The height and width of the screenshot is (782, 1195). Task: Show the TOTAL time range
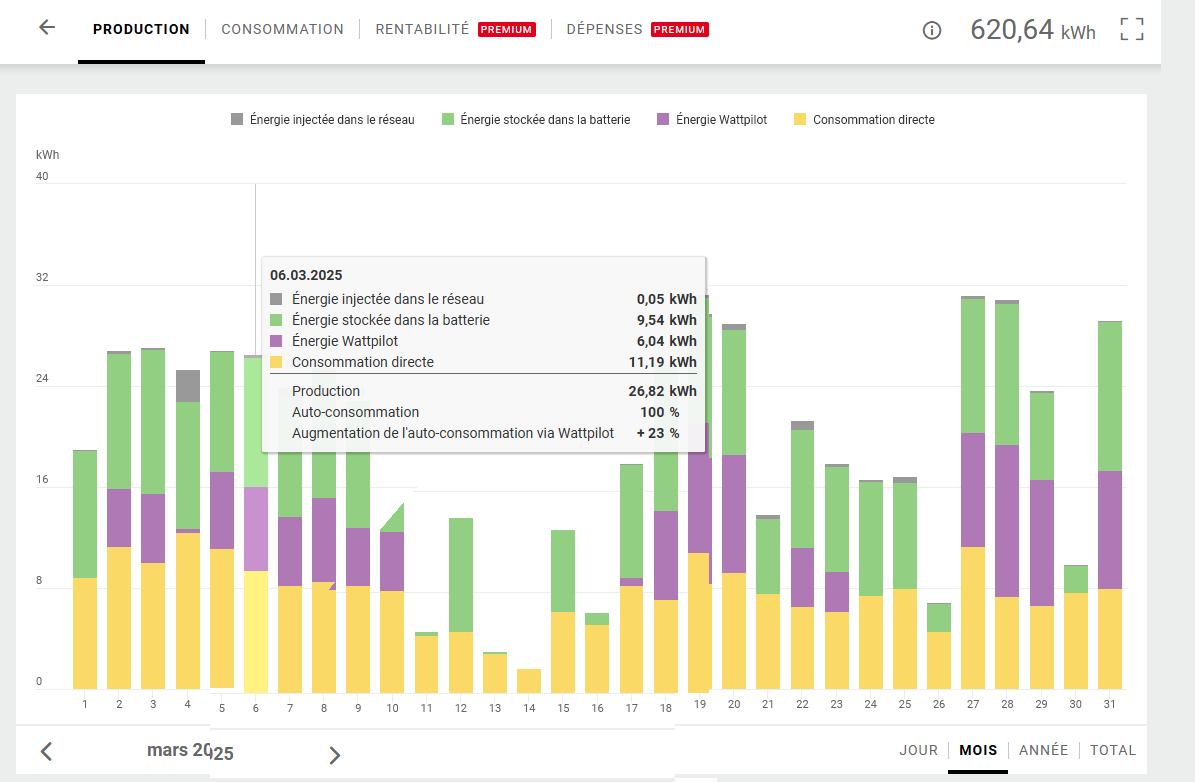pyautogui.click(x=1113, y=750)
